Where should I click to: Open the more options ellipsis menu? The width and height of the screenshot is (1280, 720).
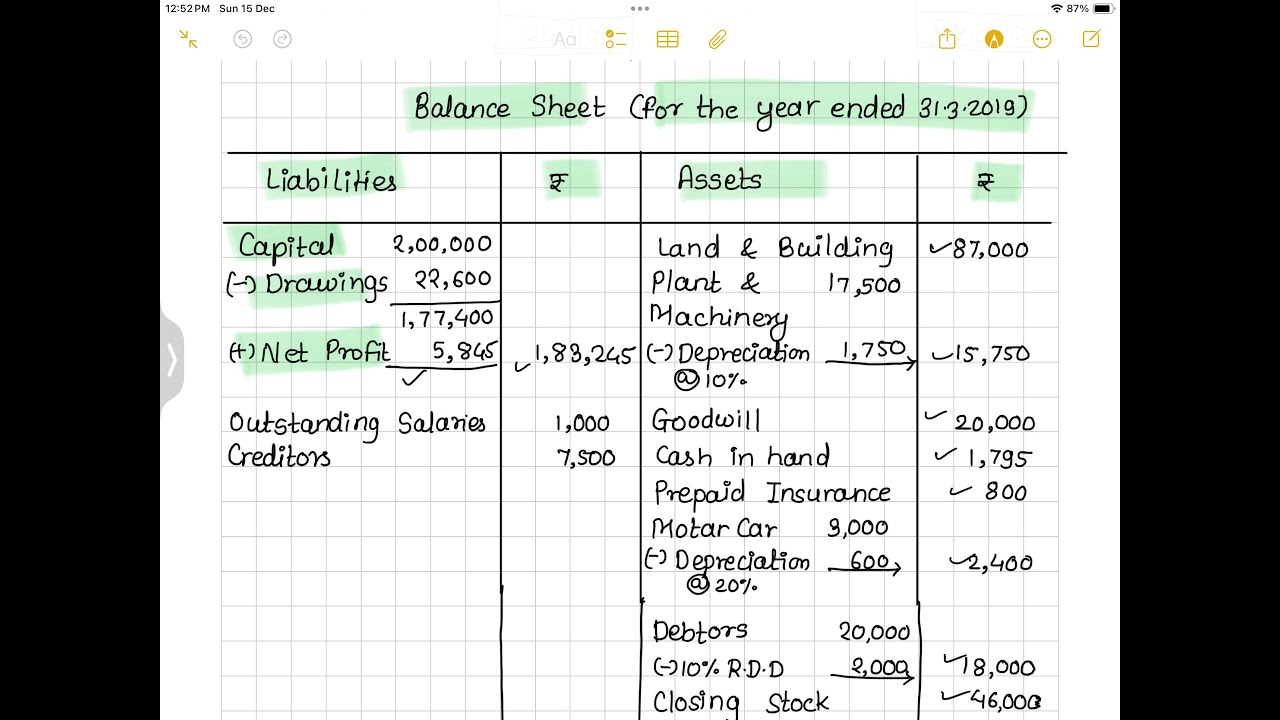[1042, 39]
